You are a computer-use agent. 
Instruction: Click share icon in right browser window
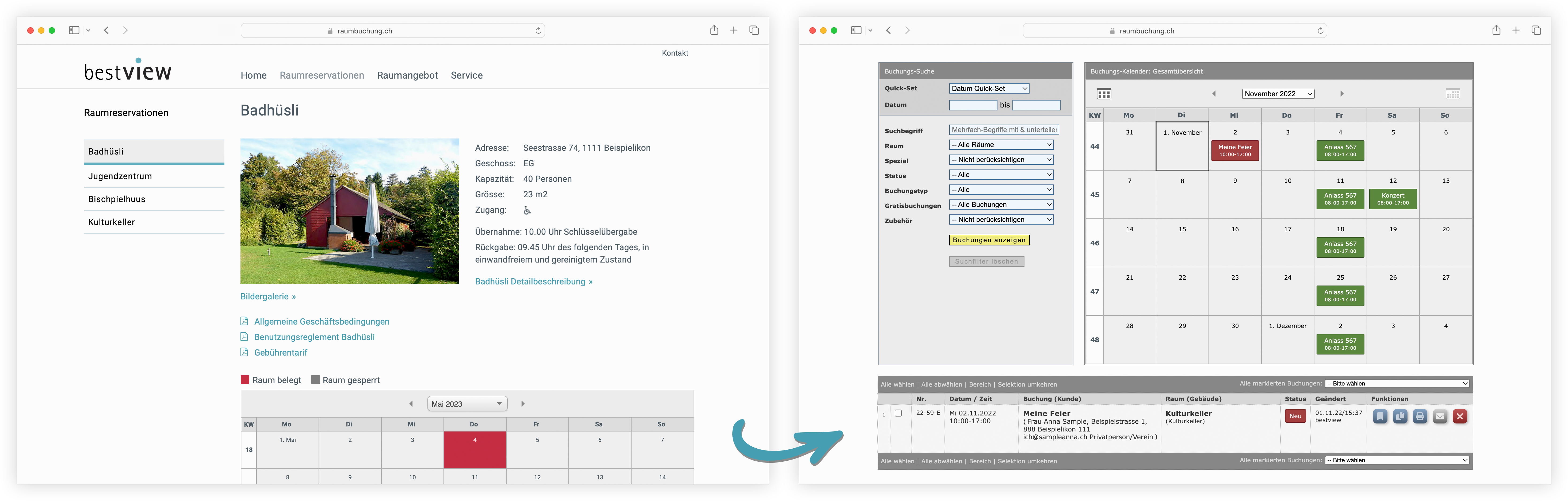coord(1496,30)
